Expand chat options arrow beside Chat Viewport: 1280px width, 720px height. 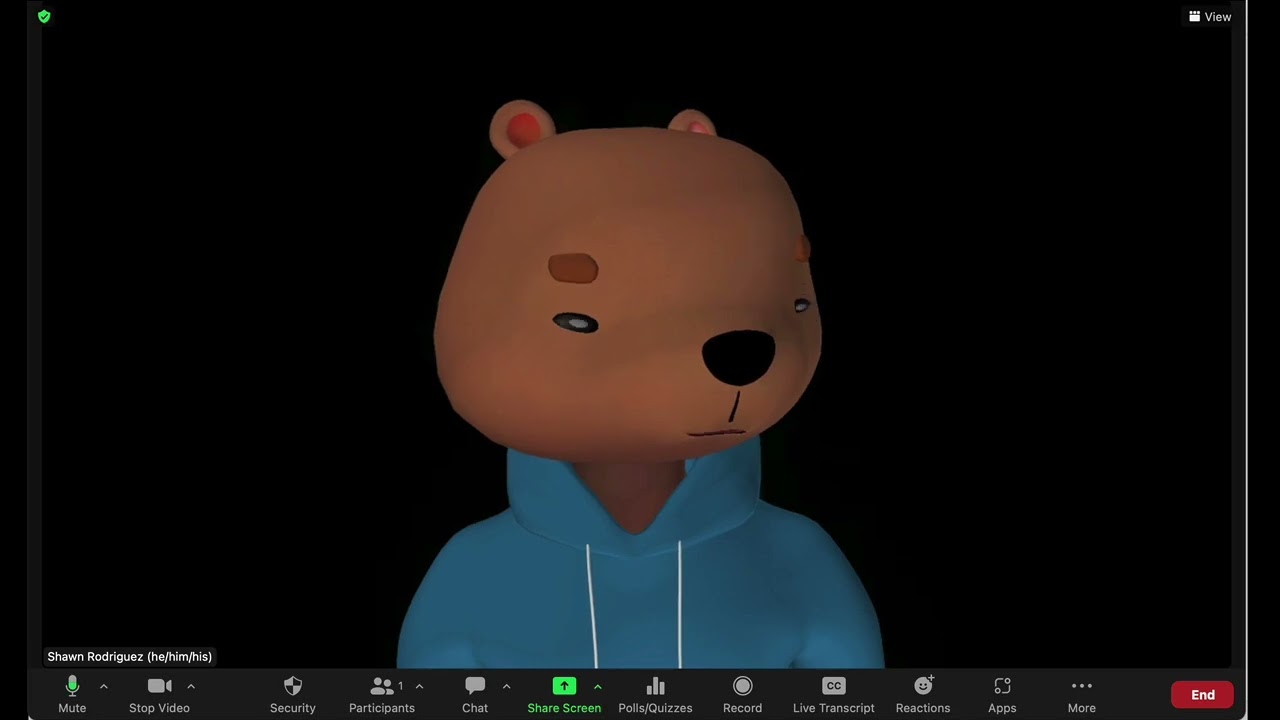pyautogui.click(x=506, y=686)
